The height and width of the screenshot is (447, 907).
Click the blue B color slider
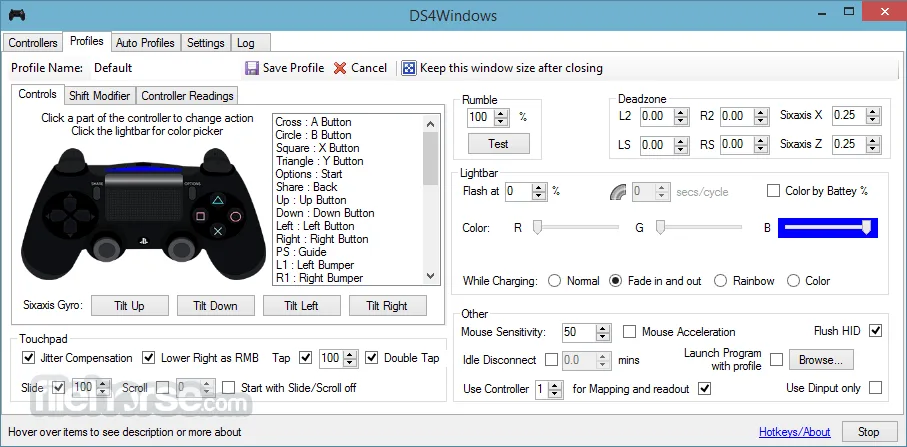tap(828, 228)
